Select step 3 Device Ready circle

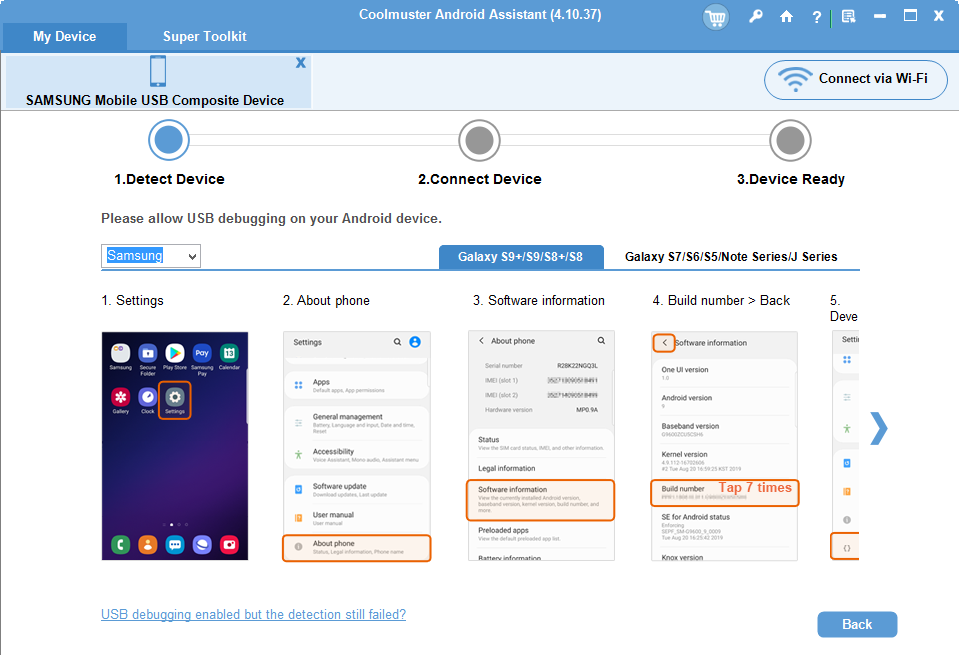coord(790,140)
